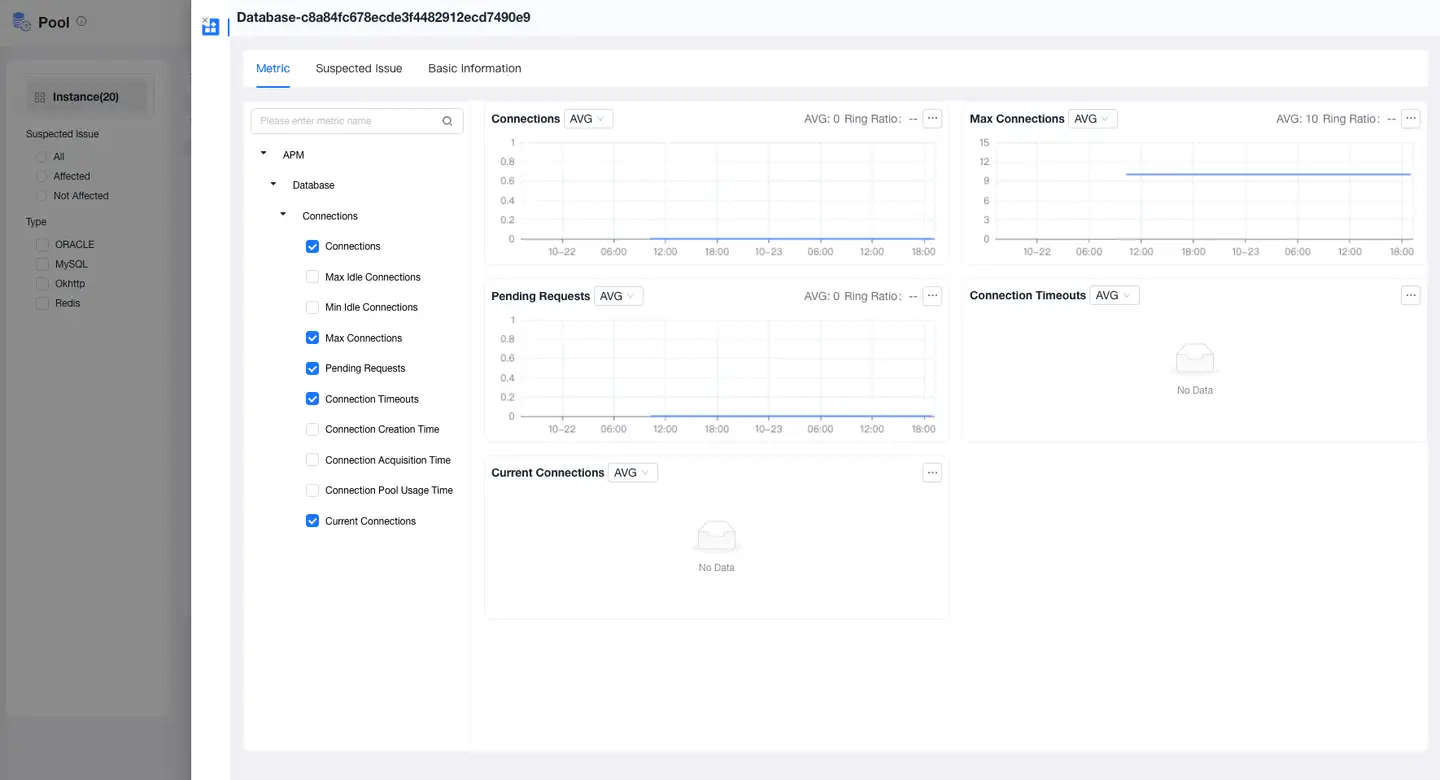1440x780 pixels.
Task: Select the Affected radio option
Action: coord(42,176)
